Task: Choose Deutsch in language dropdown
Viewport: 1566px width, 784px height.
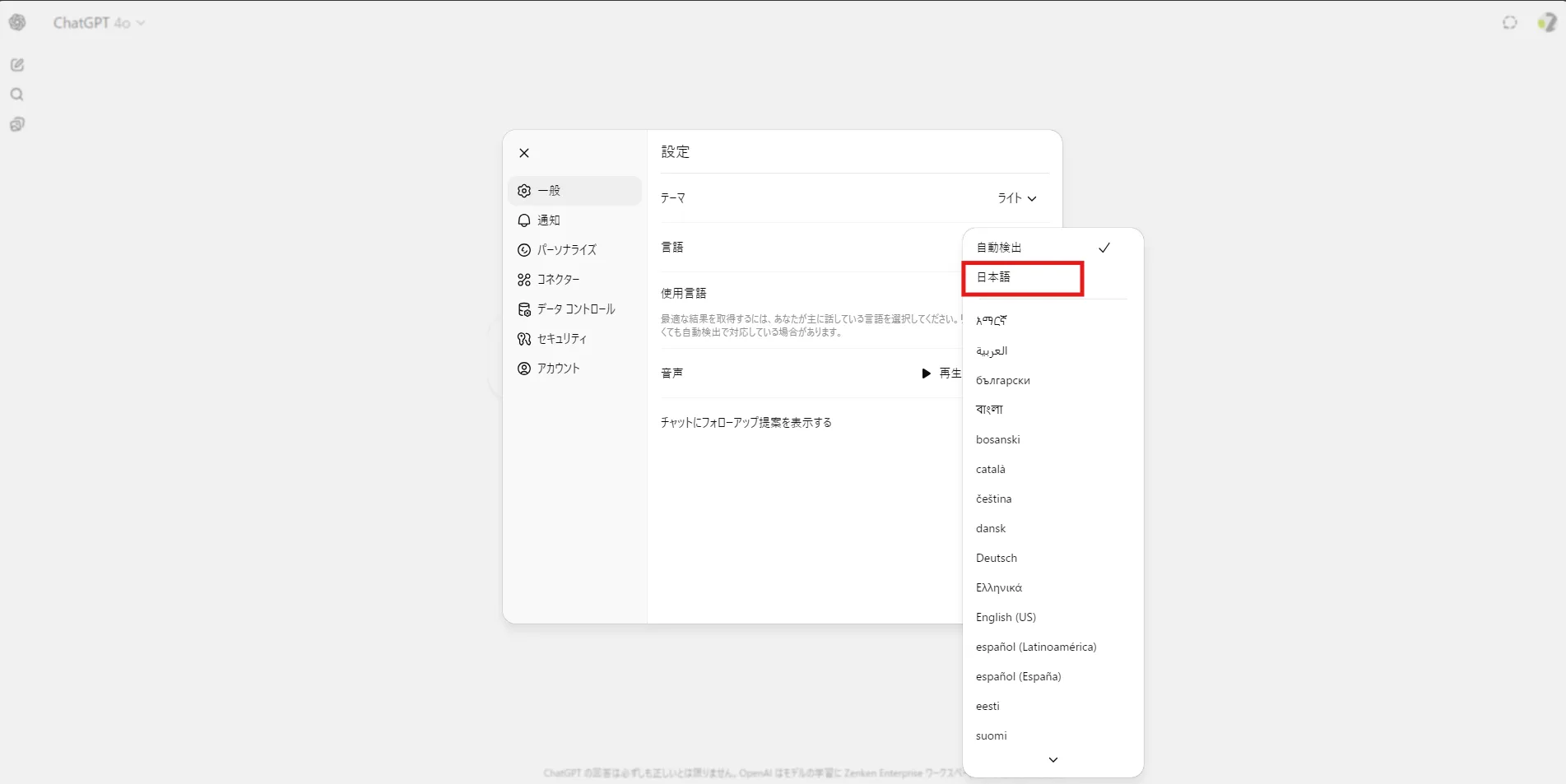Action: tap(997, 559)
